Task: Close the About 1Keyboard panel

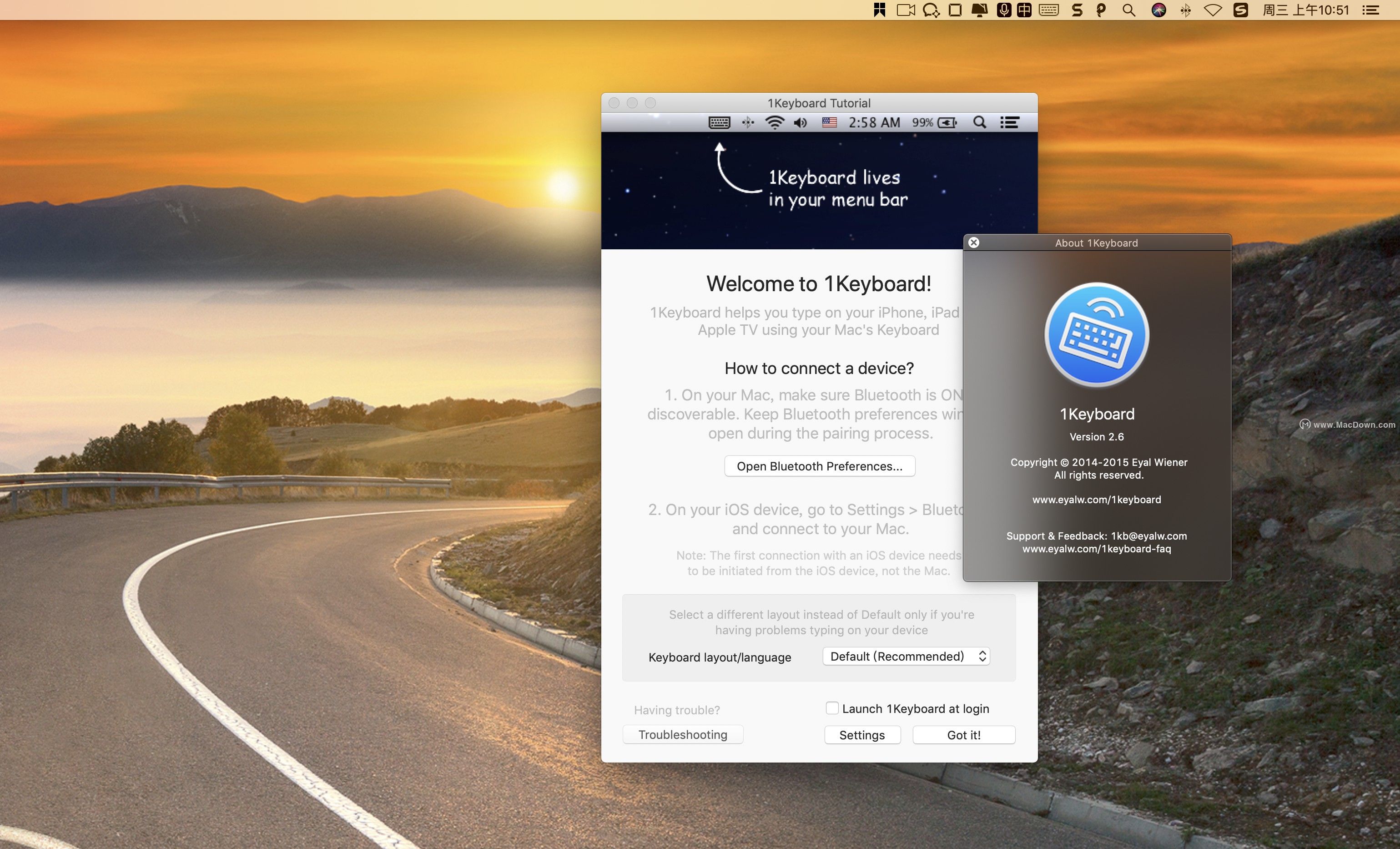Action: pyautogui.click(x=974, y=243)
